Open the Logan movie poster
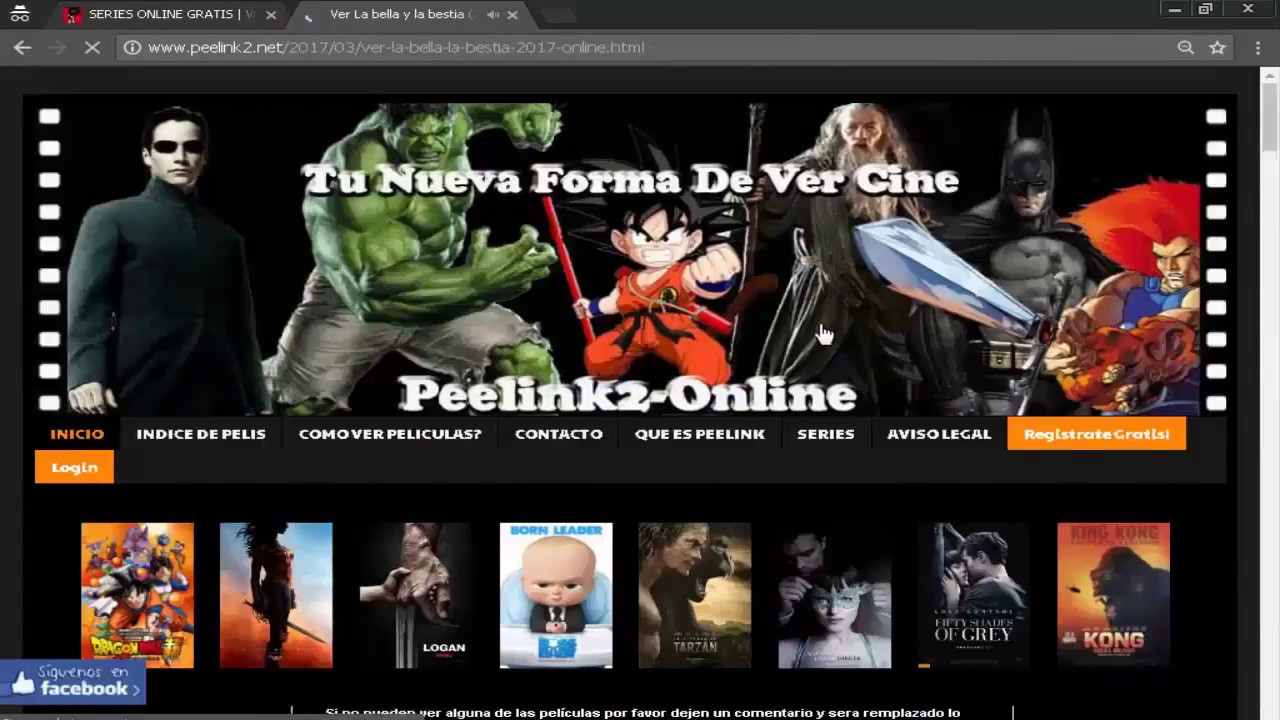The width and height of the screenshot is (1280, 720). point(416,595)
